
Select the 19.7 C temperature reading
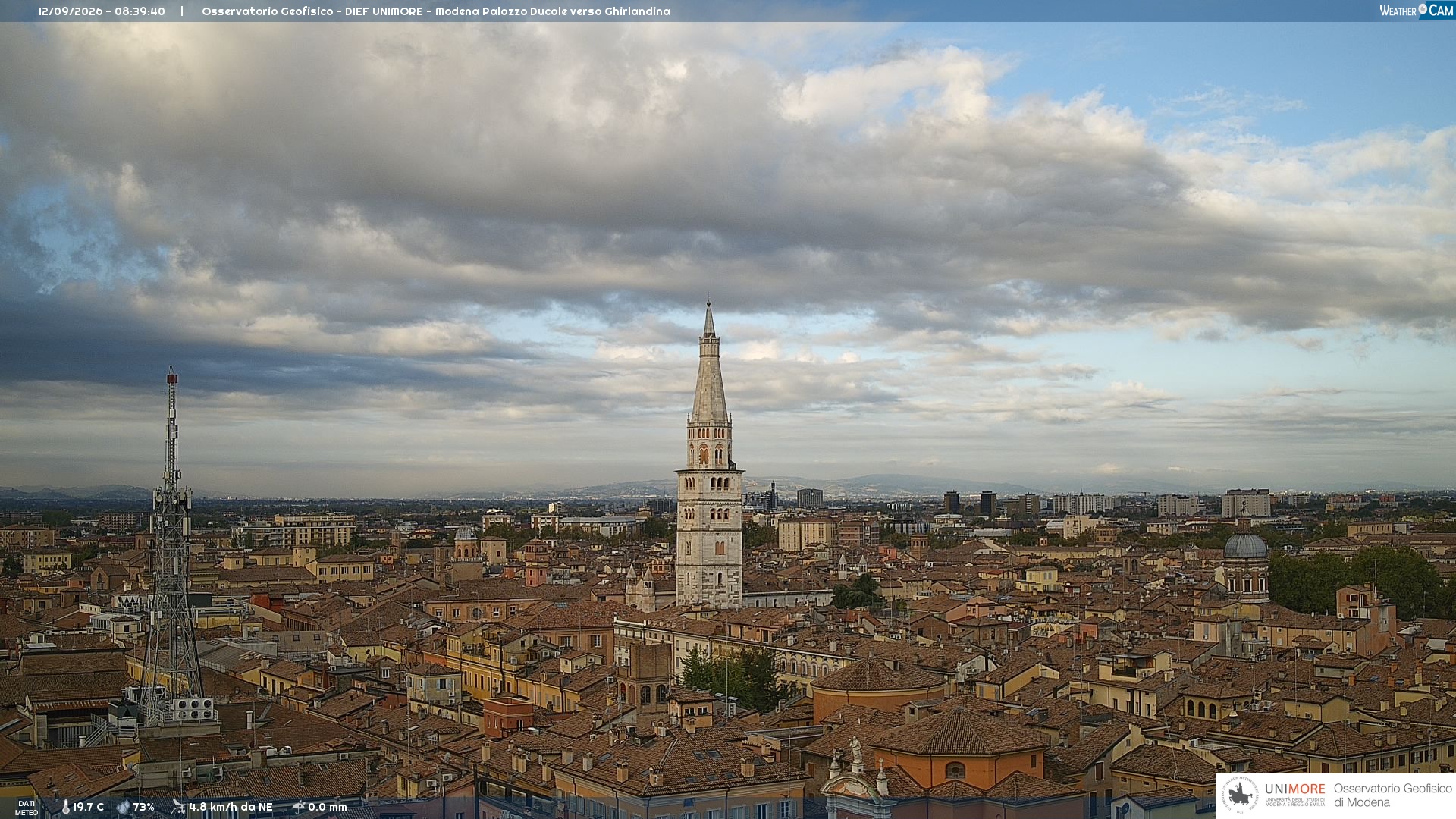click(89, 807)
